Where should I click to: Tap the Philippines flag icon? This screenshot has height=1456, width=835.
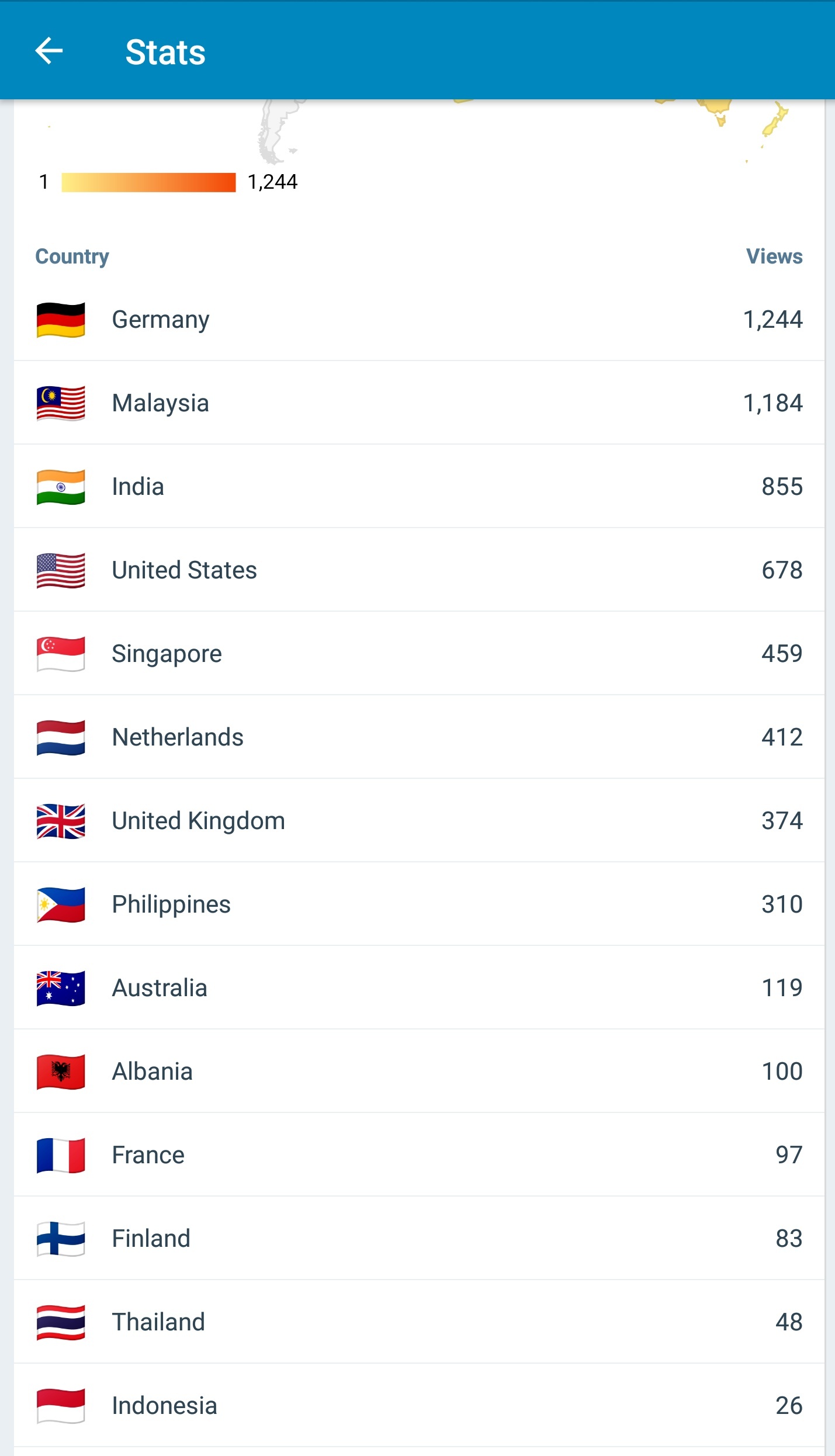(61, 905)
